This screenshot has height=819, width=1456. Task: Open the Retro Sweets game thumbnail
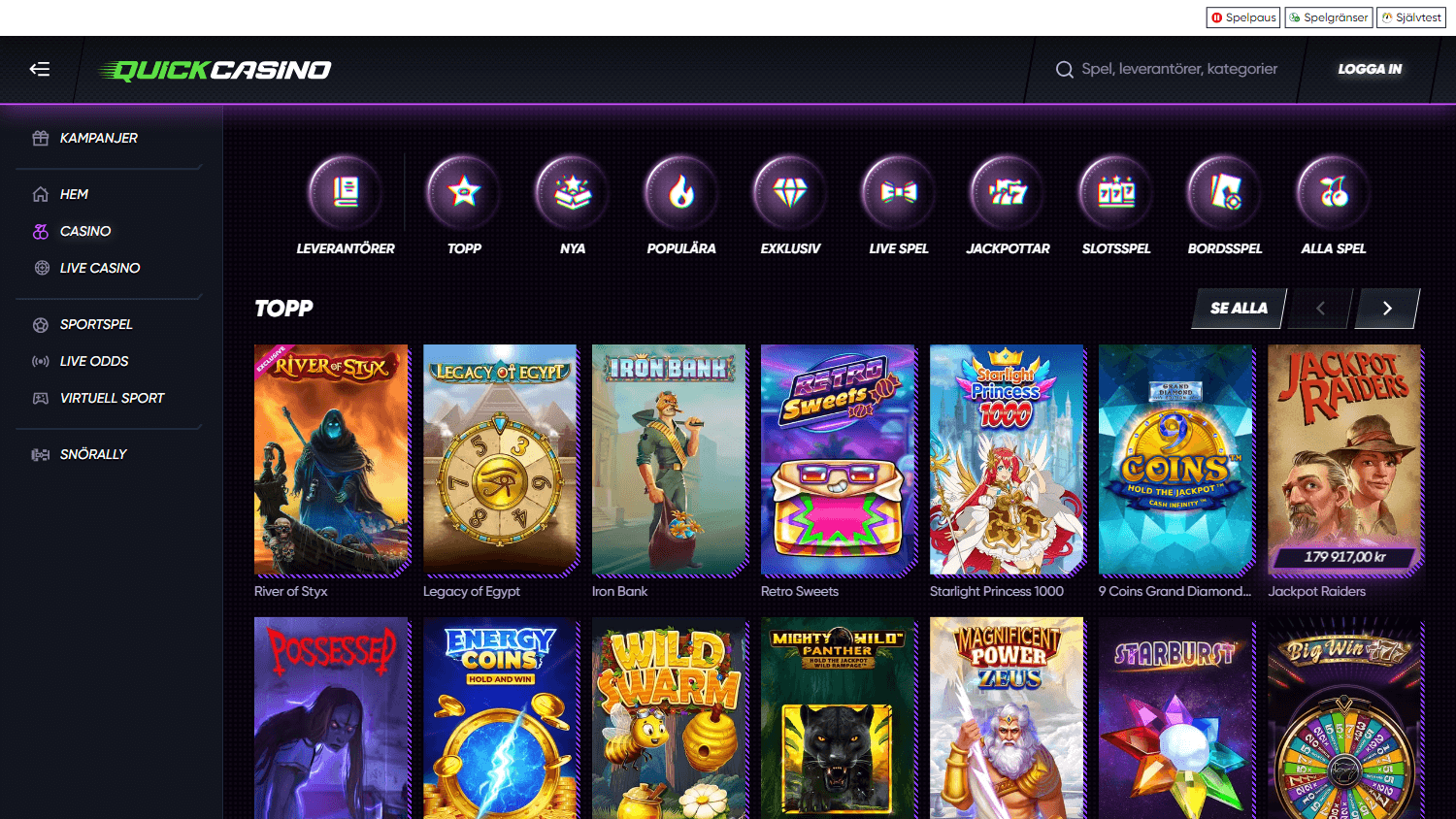click(839, 460)
